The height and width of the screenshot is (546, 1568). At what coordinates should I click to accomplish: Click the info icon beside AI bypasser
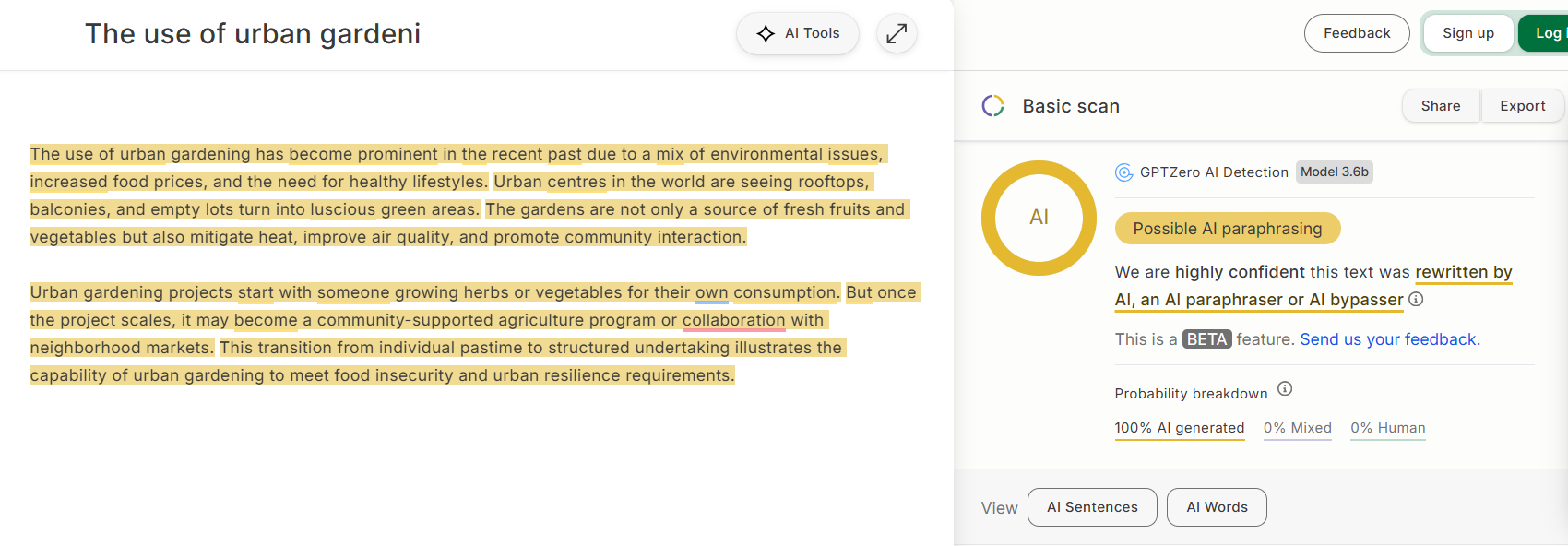pyautogui.click(x=1416, y=299)
